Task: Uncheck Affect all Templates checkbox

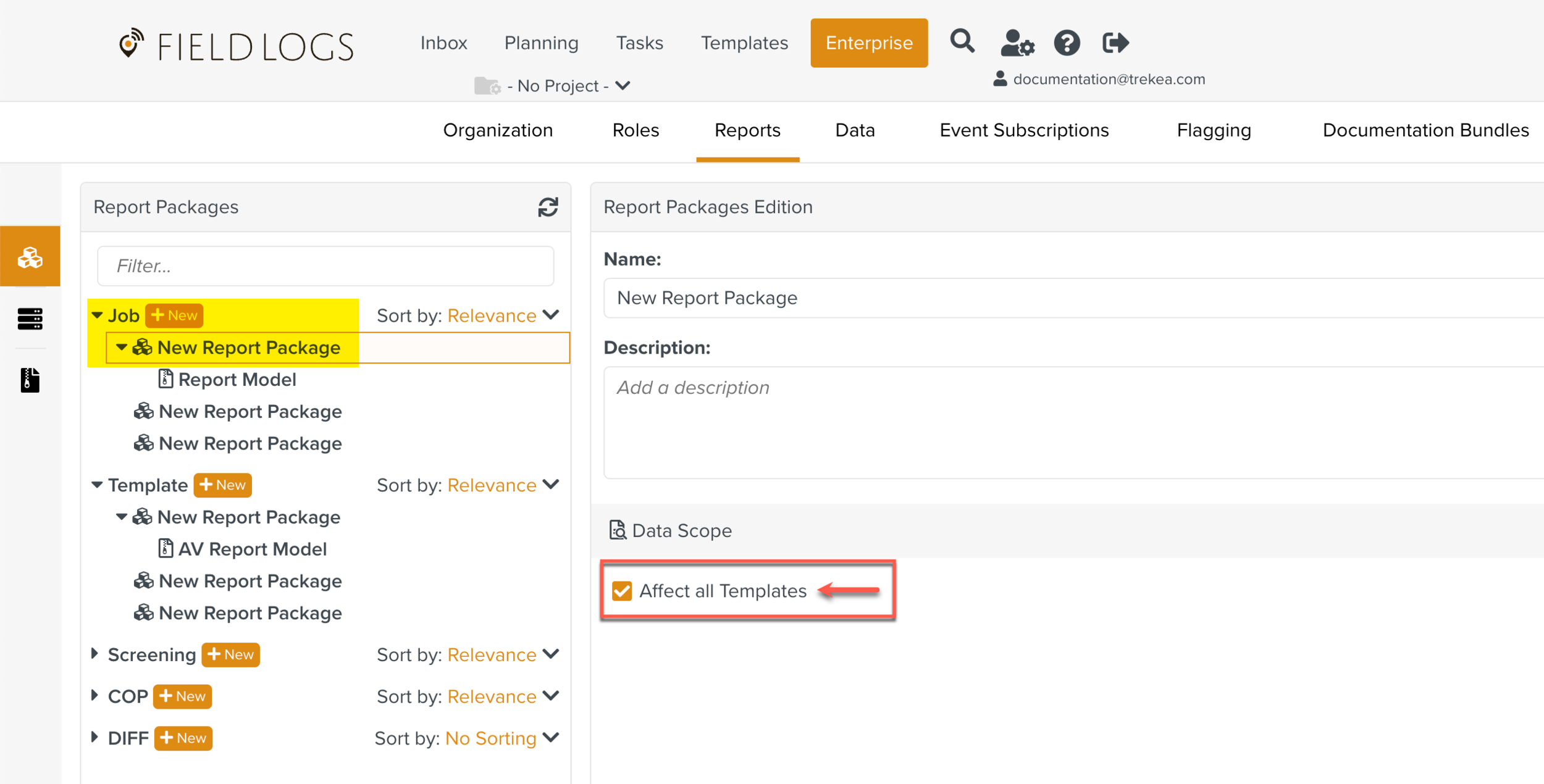Action: pos(622,591)
